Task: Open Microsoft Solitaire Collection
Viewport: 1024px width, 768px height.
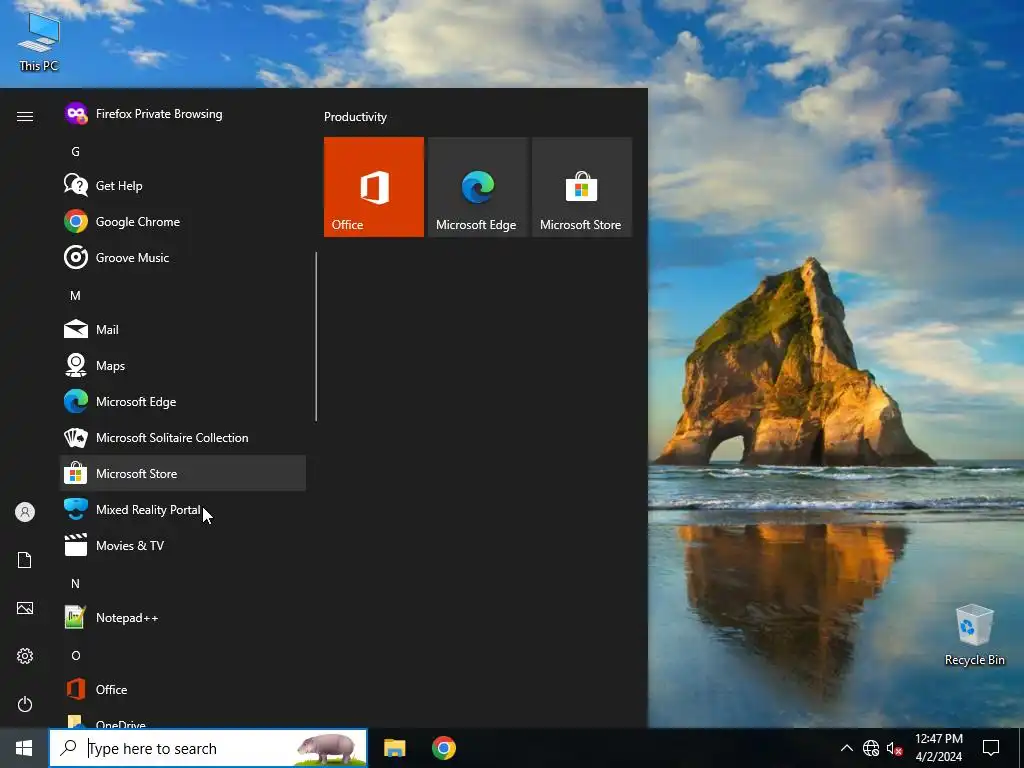Action: click(x=183, y=437)
